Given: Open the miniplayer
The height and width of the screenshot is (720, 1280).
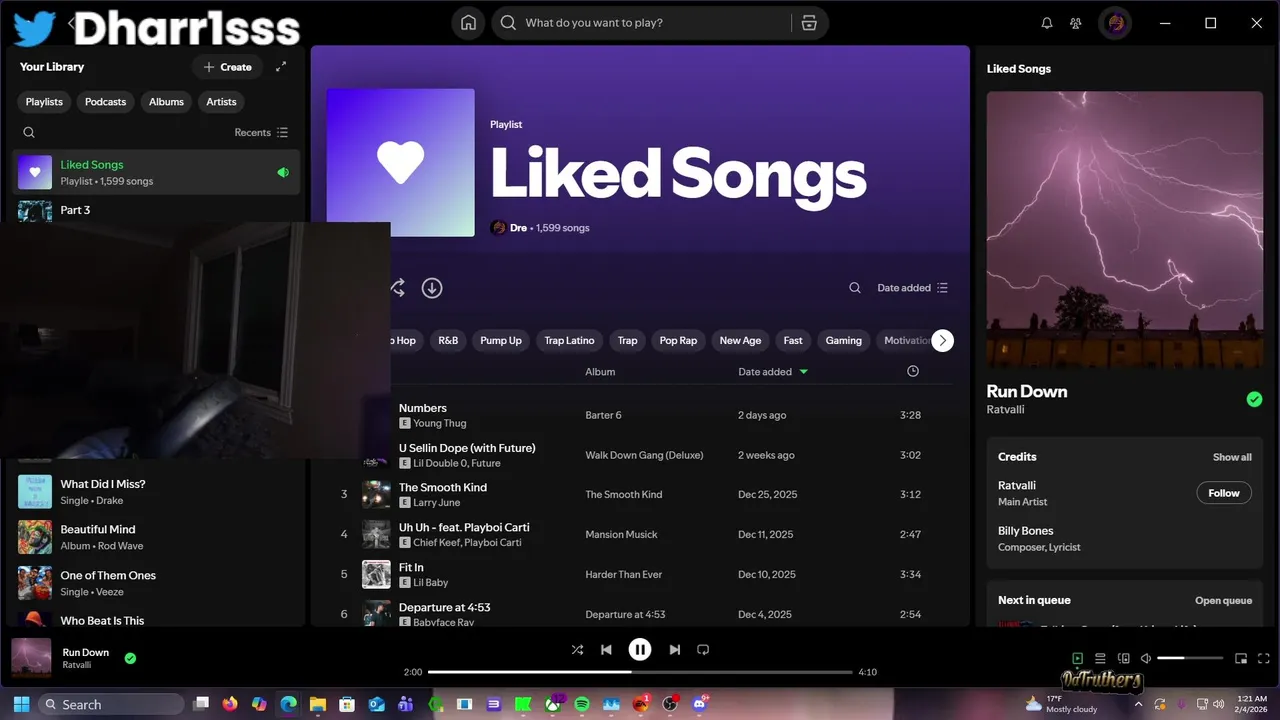Looking at the screenshot, I should (1241, 658).
